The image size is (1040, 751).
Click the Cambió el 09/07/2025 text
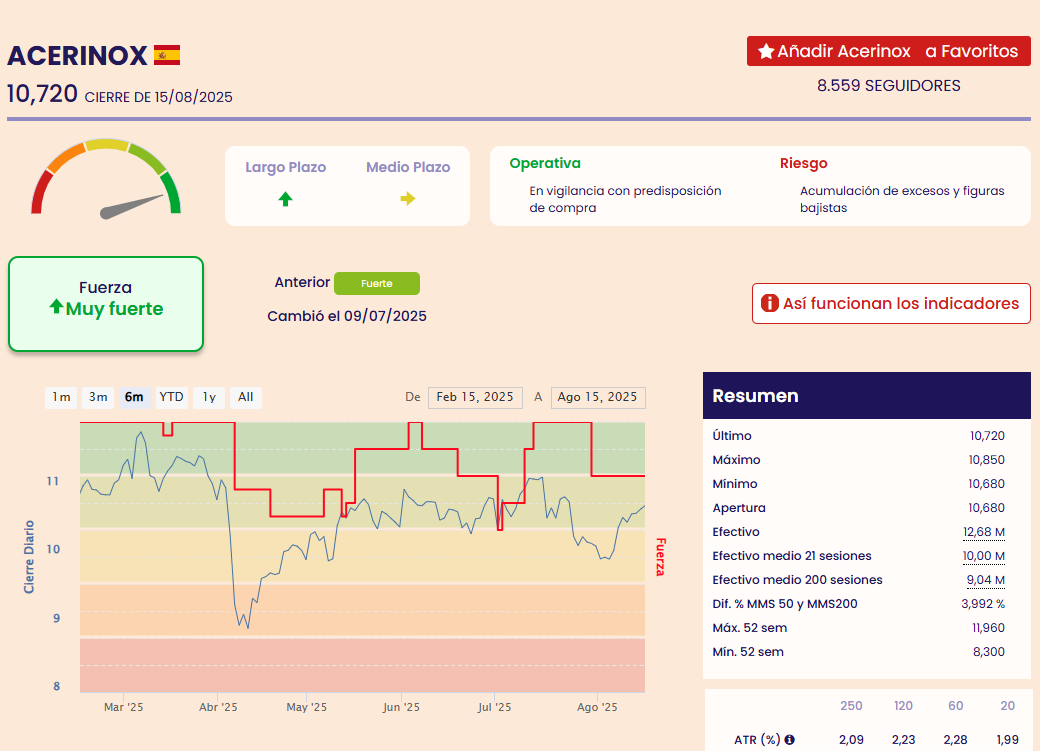[x=347, y=316]
